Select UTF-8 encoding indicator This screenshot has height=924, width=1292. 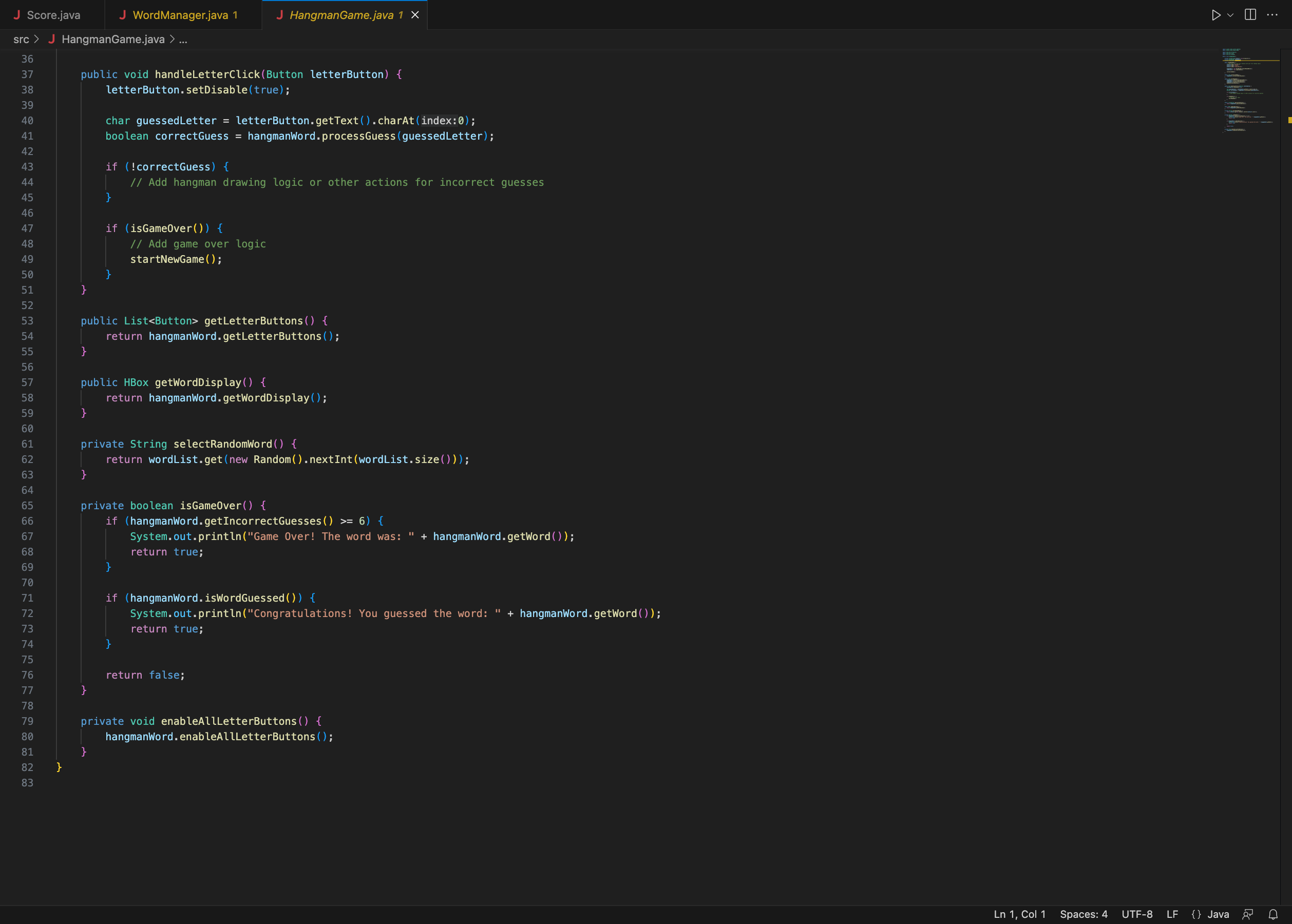pos(1136,914)
